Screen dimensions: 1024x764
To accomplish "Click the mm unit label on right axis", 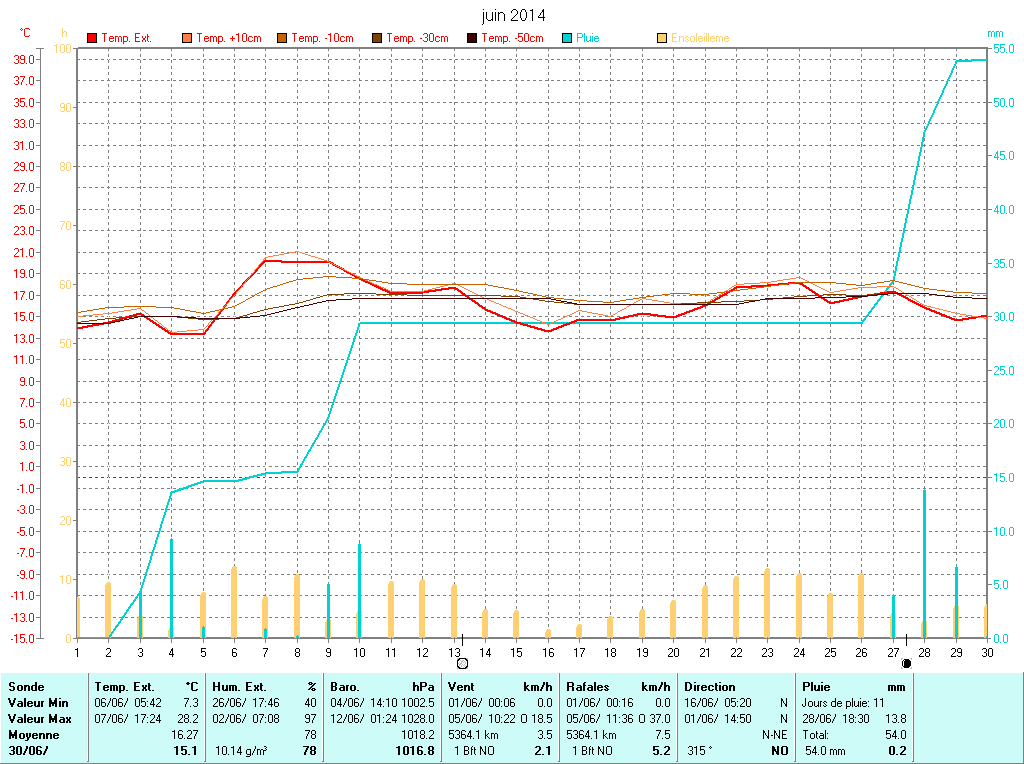I will coord(995,33).
